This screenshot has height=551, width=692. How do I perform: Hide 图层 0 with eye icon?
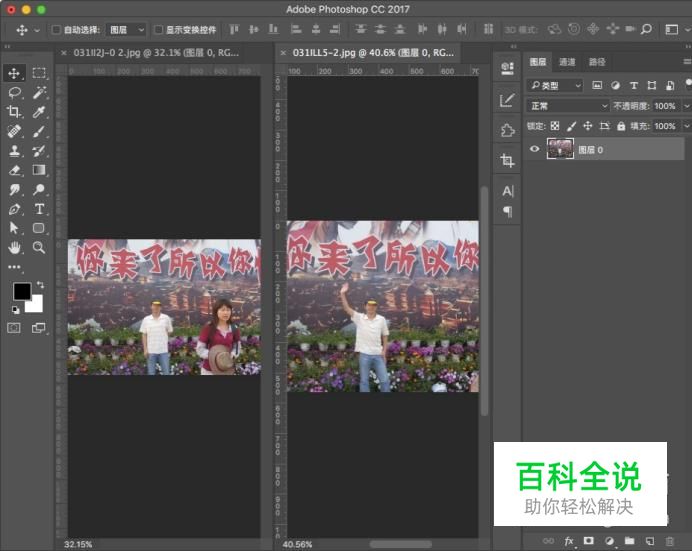[534, 149]
